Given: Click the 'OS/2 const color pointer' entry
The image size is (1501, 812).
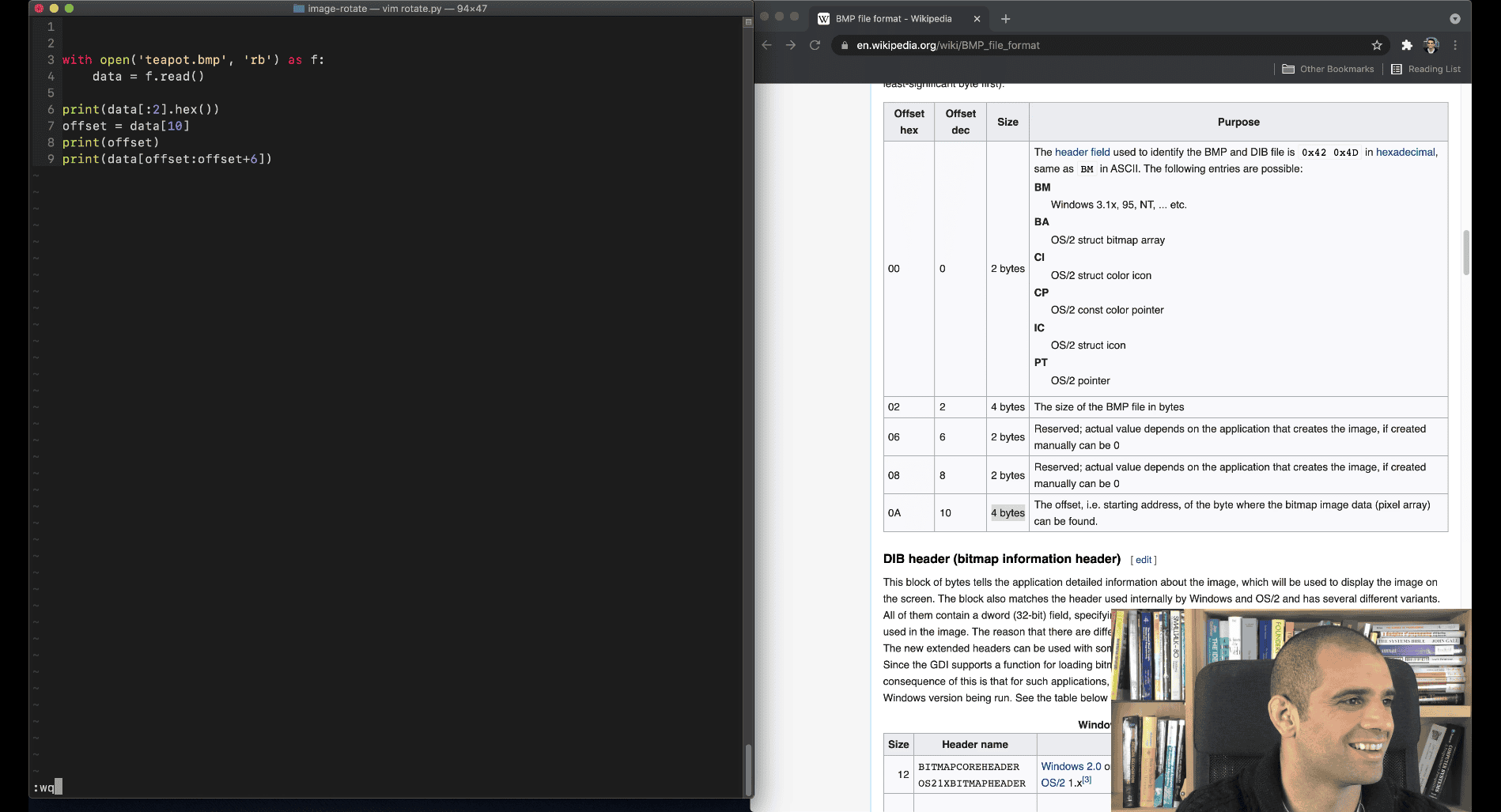Looking at the screenshot, I should [x=1107, y=310].
